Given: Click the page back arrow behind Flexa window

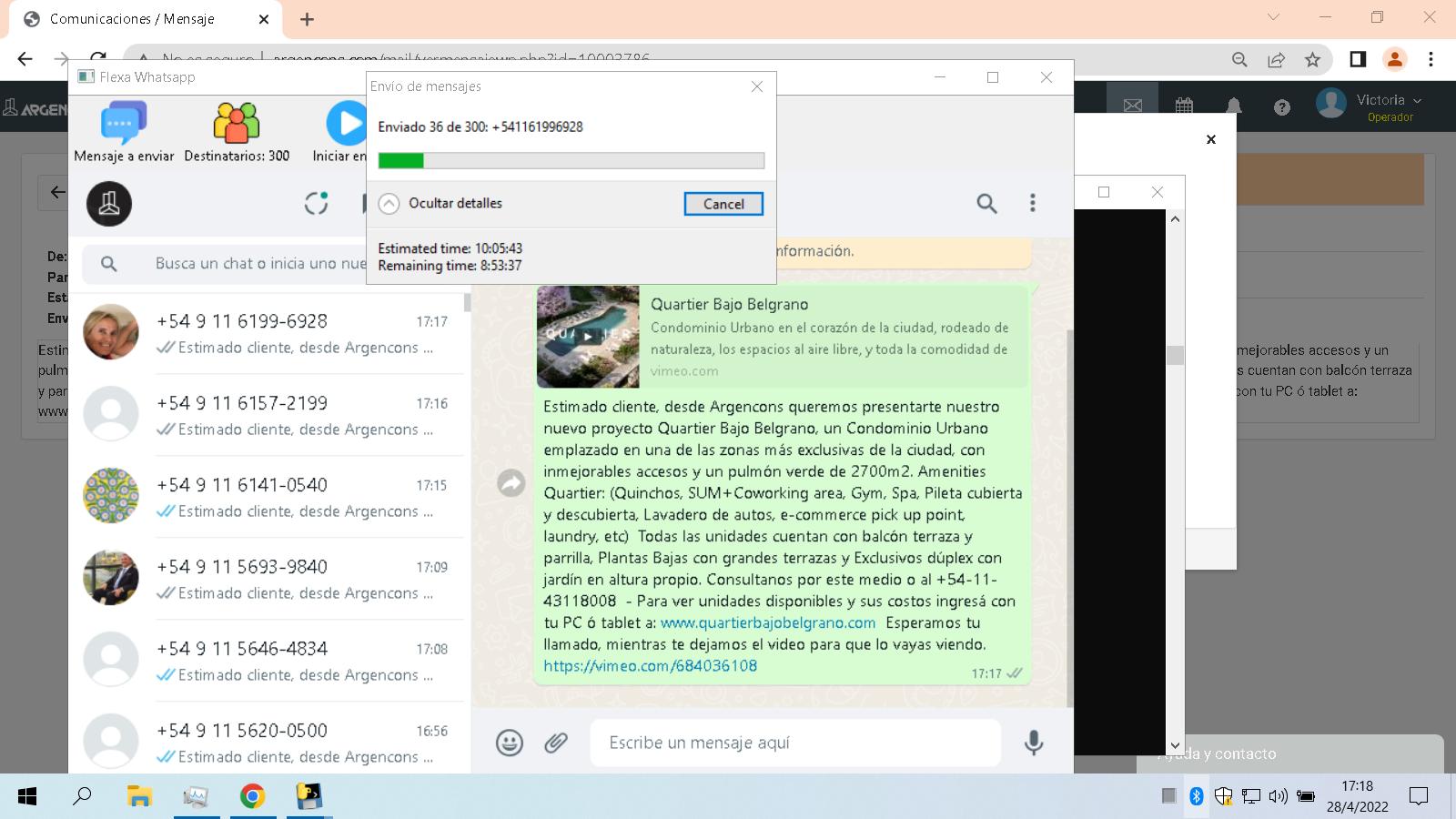Looking at the screenshot, I should point(56,192).
